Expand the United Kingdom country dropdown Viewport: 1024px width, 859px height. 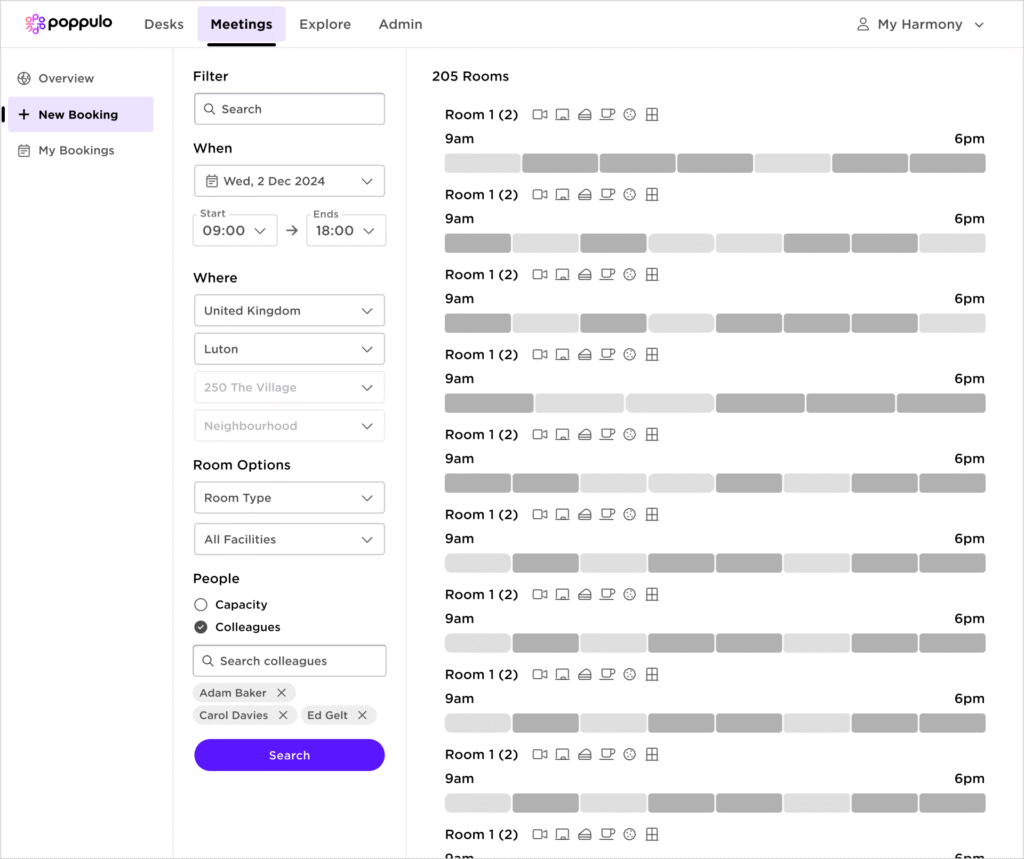[x=289, y=311]
